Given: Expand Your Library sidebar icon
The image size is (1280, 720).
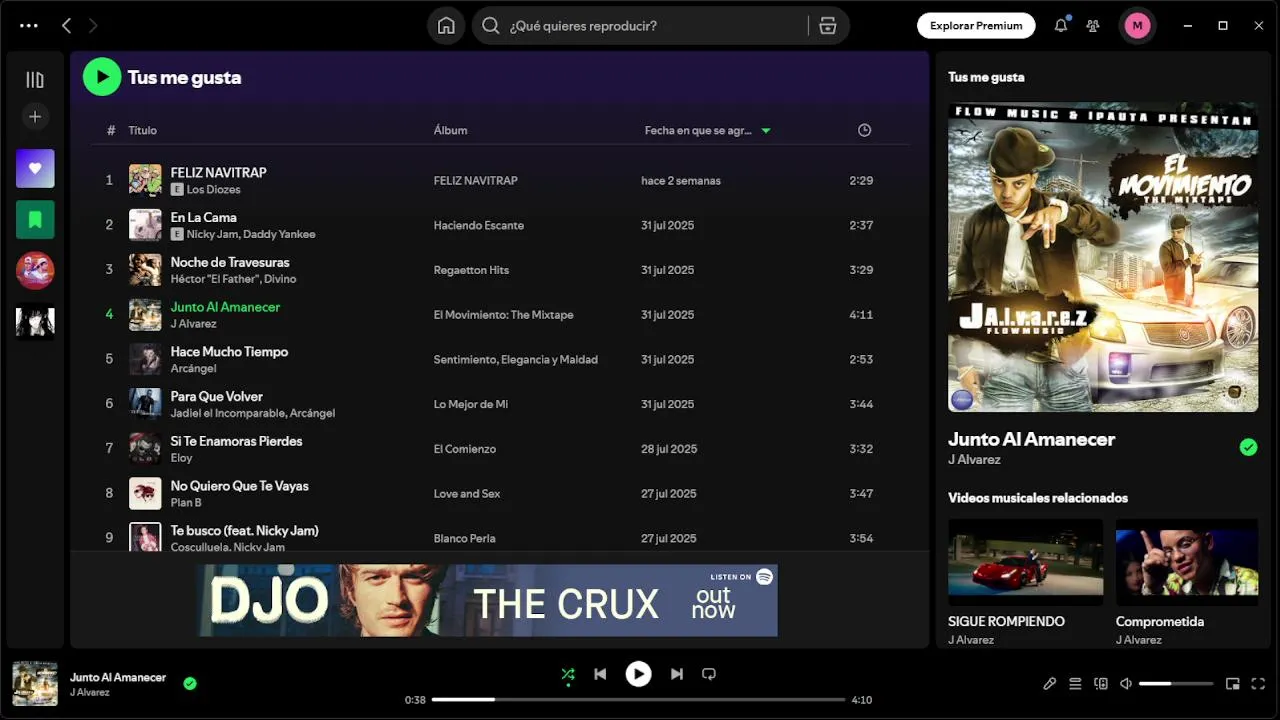Looking at the screenshot, I should click(x=35, y=80).
